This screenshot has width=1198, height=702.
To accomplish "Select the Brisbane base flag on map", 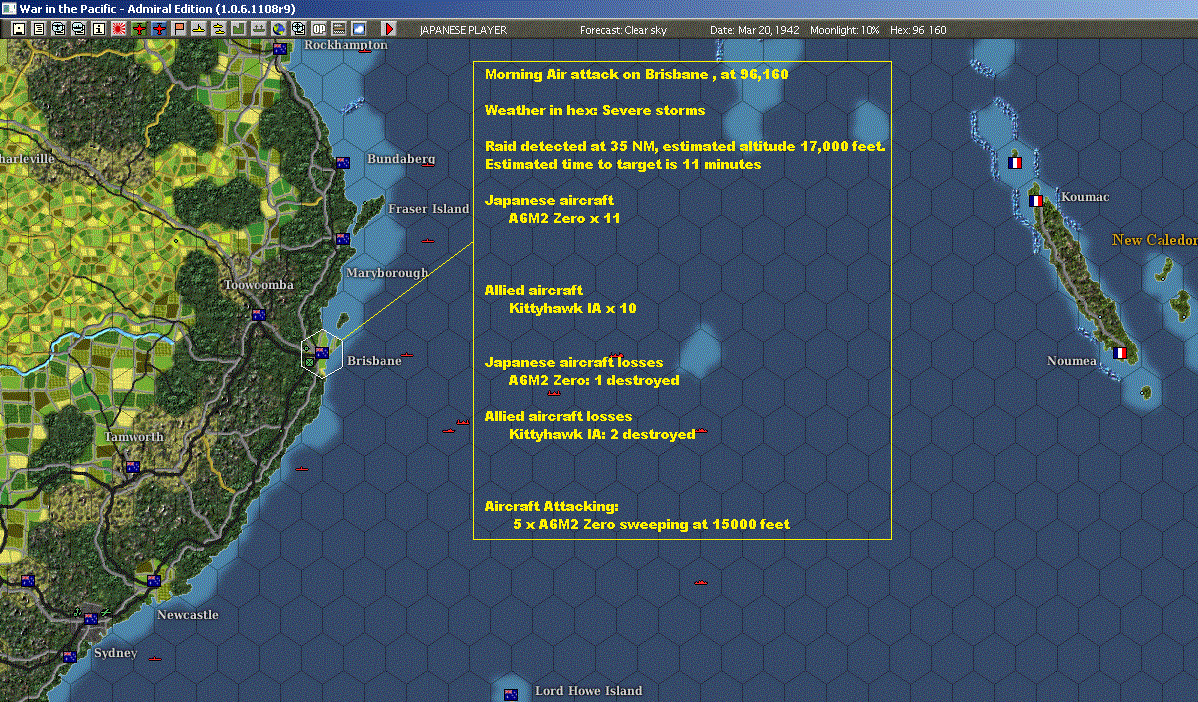I will pyautogui.click(x=322, y=353).
